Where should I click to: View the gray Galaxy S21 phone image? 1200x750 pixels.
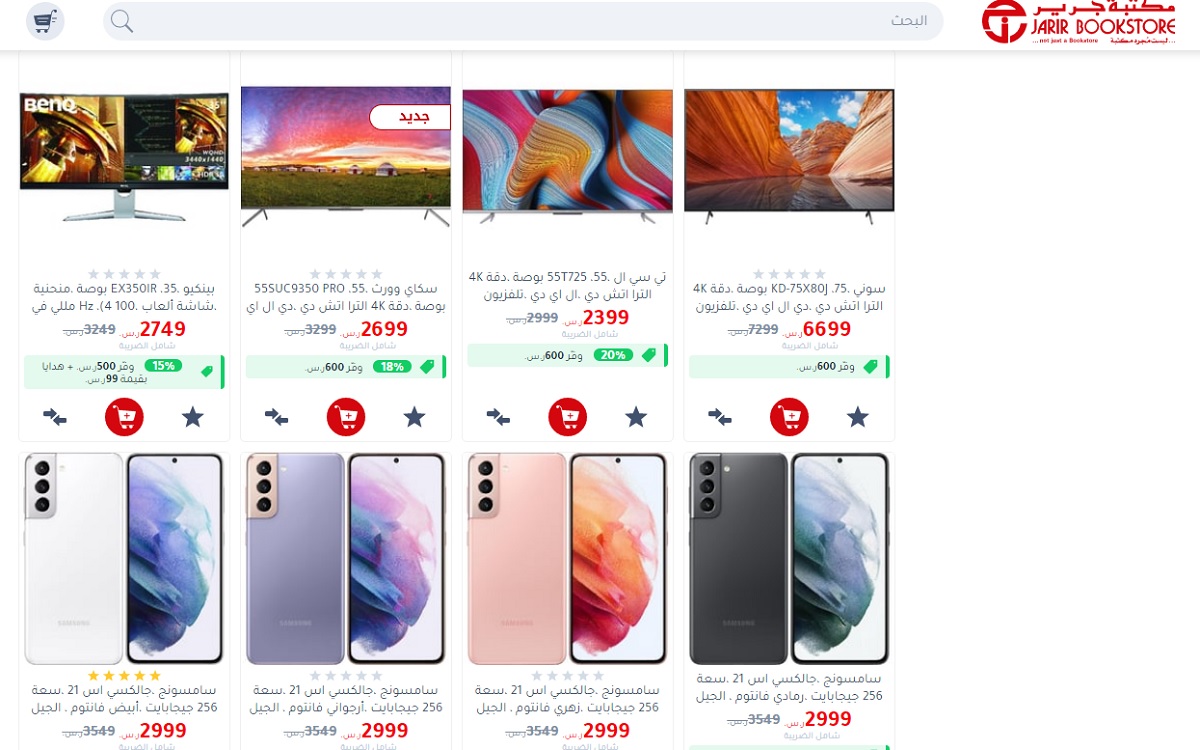[x=789, y=558]
